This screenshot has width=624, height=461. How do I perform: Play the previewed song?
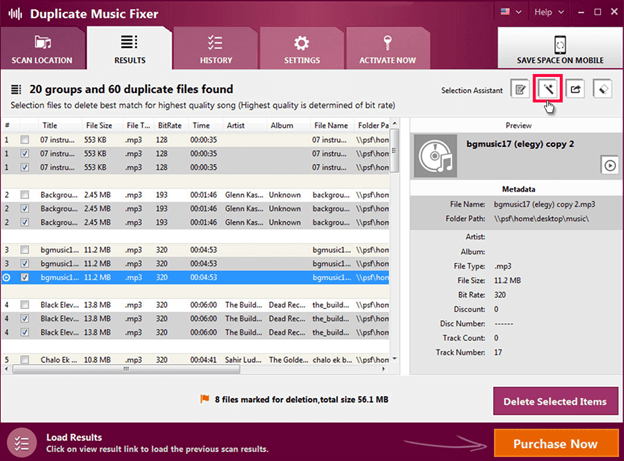610,165
